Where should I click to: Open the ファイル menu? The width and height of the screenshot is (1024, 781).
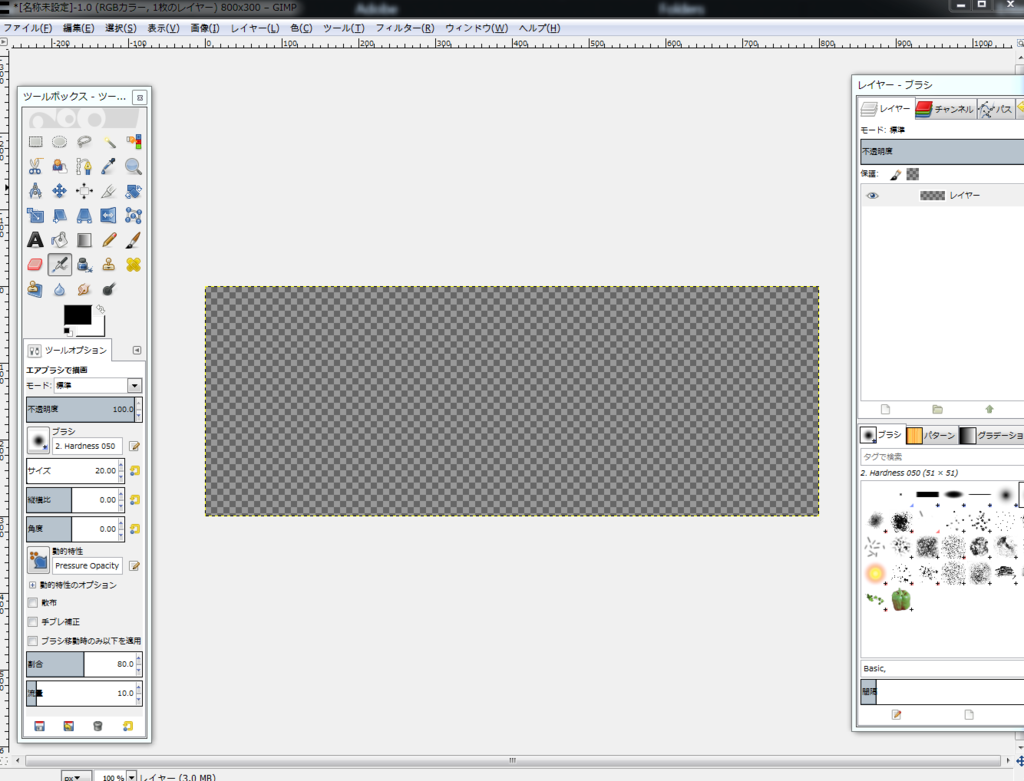[28, 28]
